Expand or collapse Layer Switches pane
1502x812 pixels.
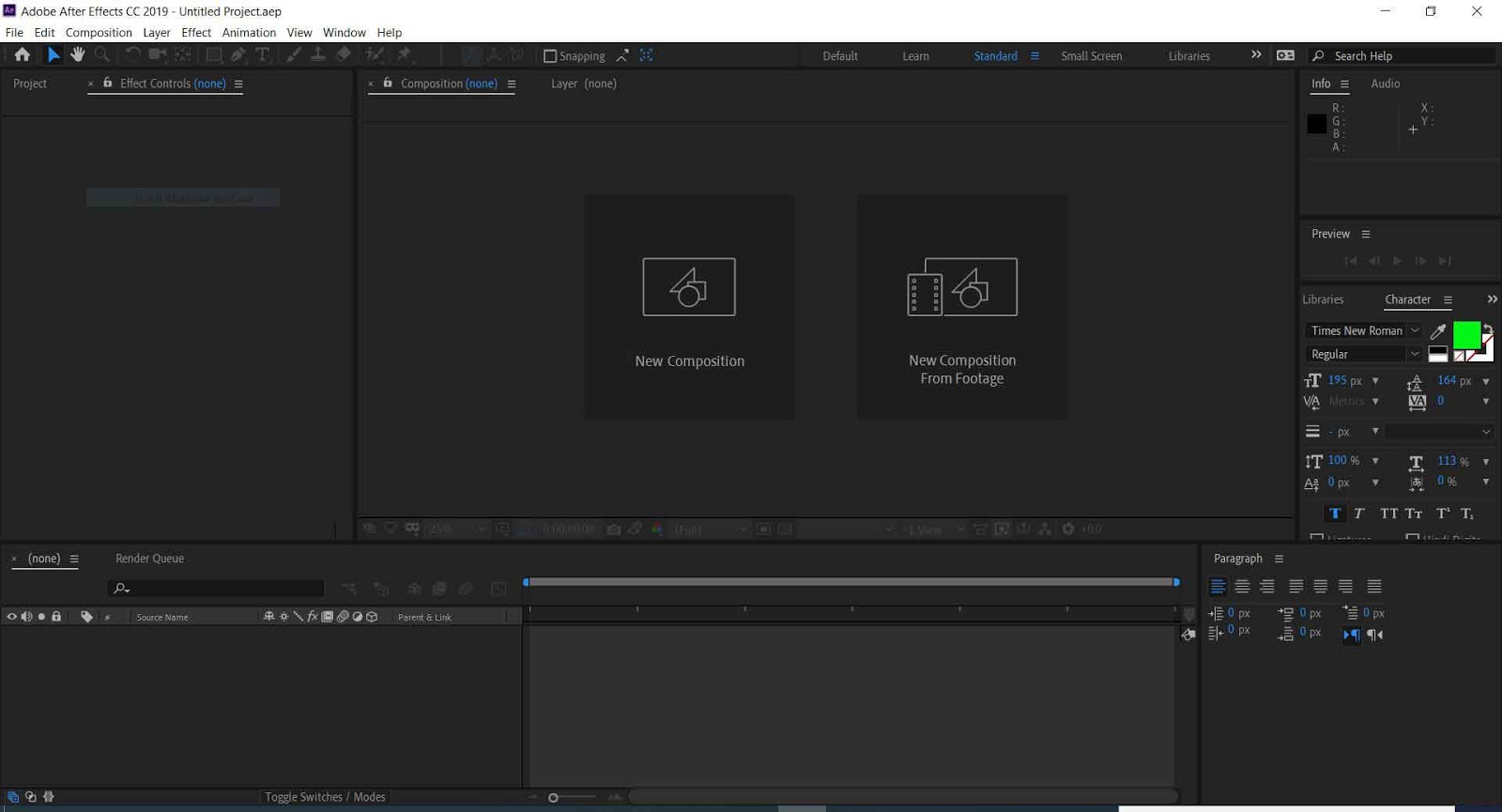pos(13,797)
